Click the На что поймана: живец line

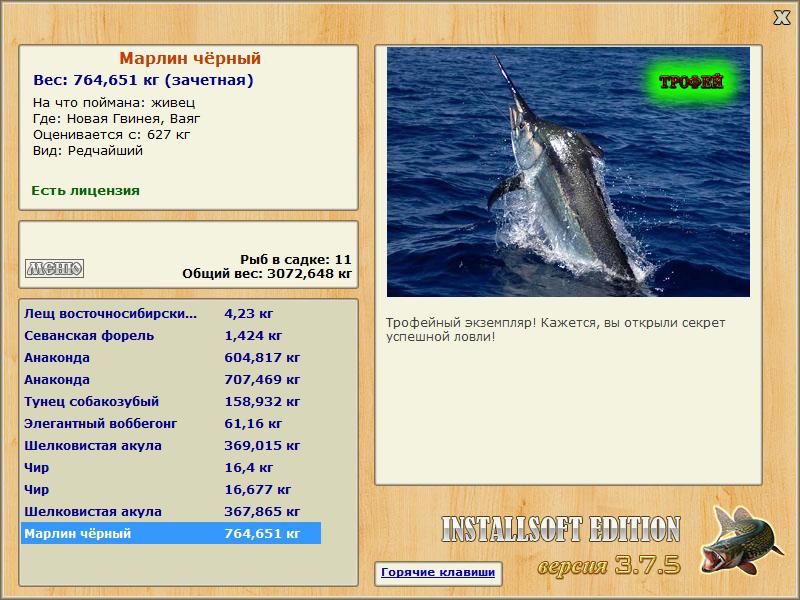coord(114,103)
